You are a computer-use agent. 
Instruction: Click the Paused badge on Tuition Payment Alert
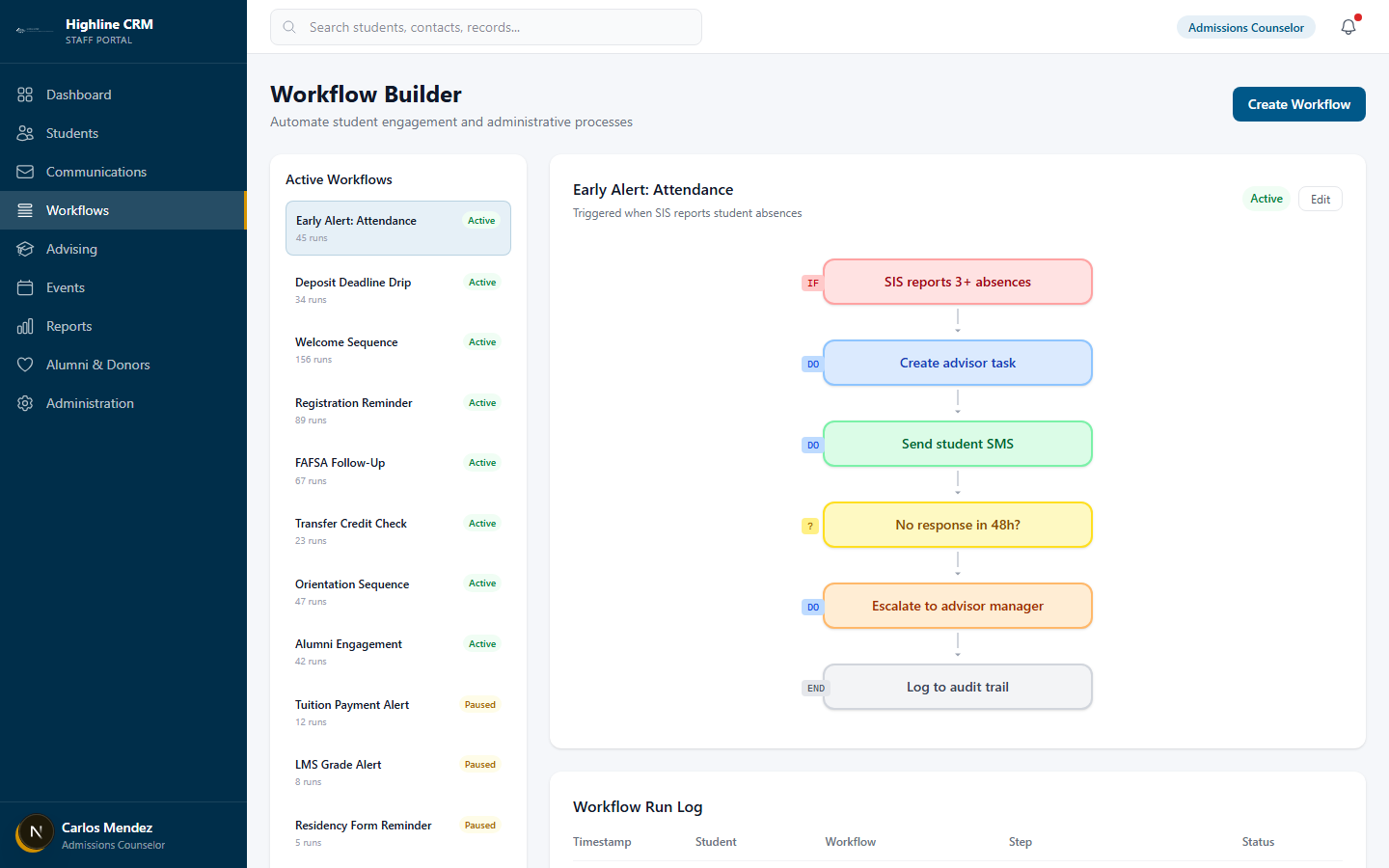pyautogui.click(x=479, y=705)
